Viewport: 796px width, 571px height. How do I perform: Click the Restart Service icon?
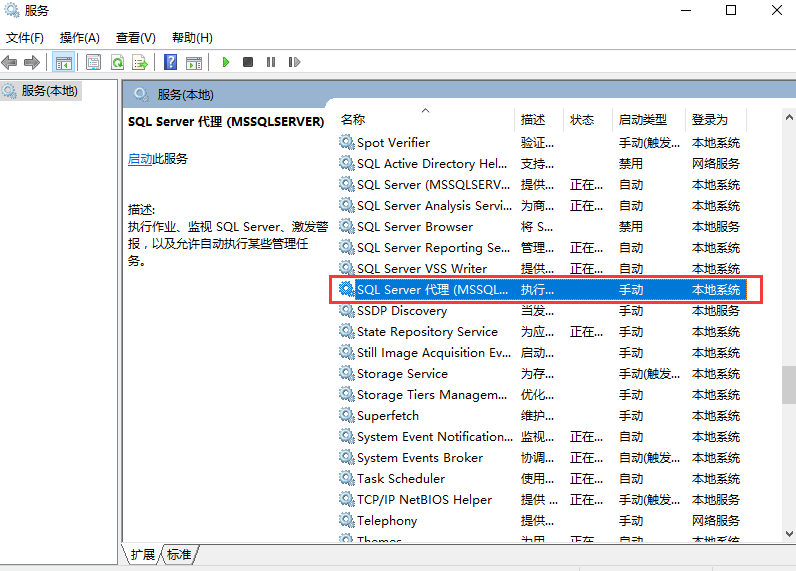pos(294,62)
